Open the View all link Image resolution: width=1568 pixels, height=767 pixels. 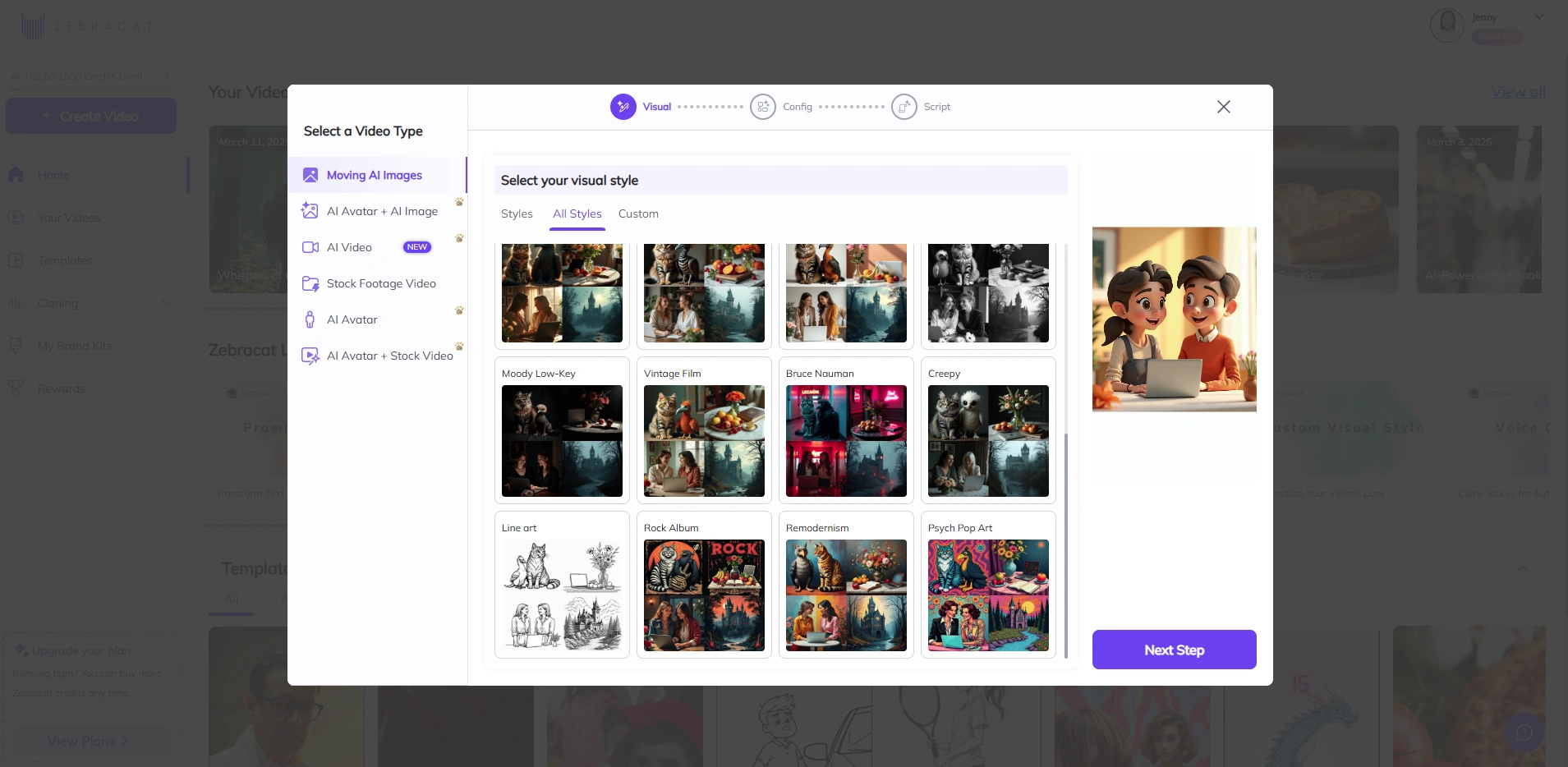1519,92
